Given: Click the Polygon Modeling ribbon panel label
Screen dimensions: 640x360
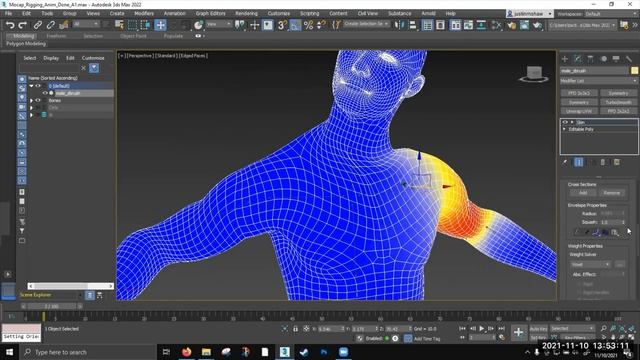Looking at the screenshot, I should pyautogui.click(x=26, y=43).
